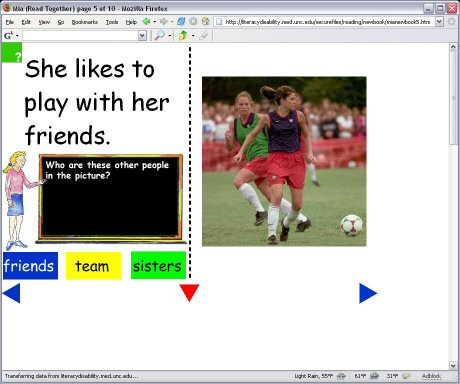This screenshot has height=384, width=460.
Task: Click the green Up directory arrow icon
Action: [x=183, y=35]
